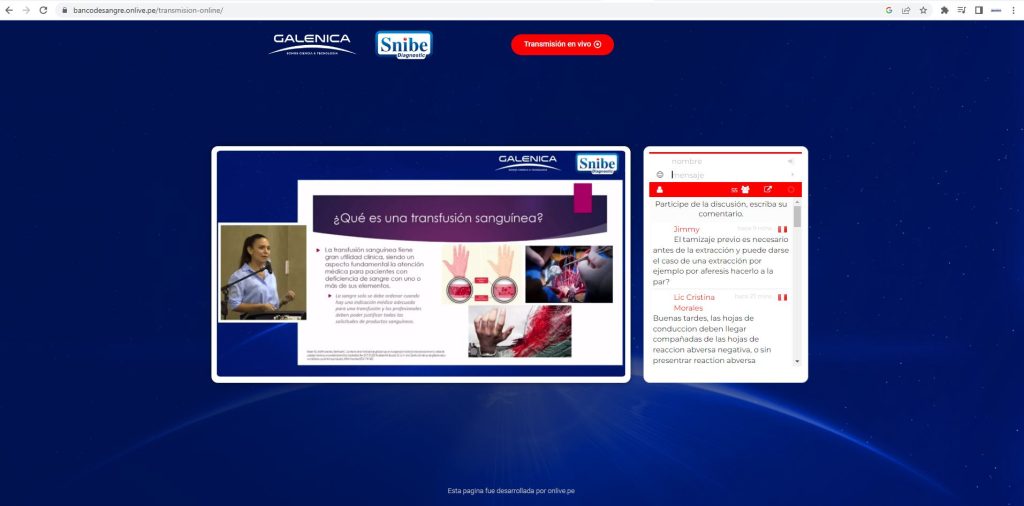1024x506 pixels.
Task: Click the address bar URL
Action: click(x=148, y=10)
